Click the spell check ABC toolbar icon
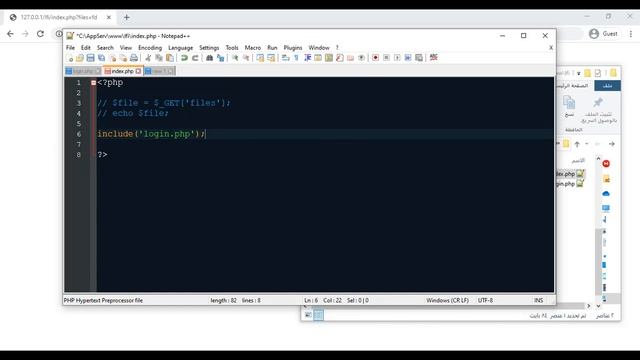This screenshot has height=360, width=640. tap(433, 58)
